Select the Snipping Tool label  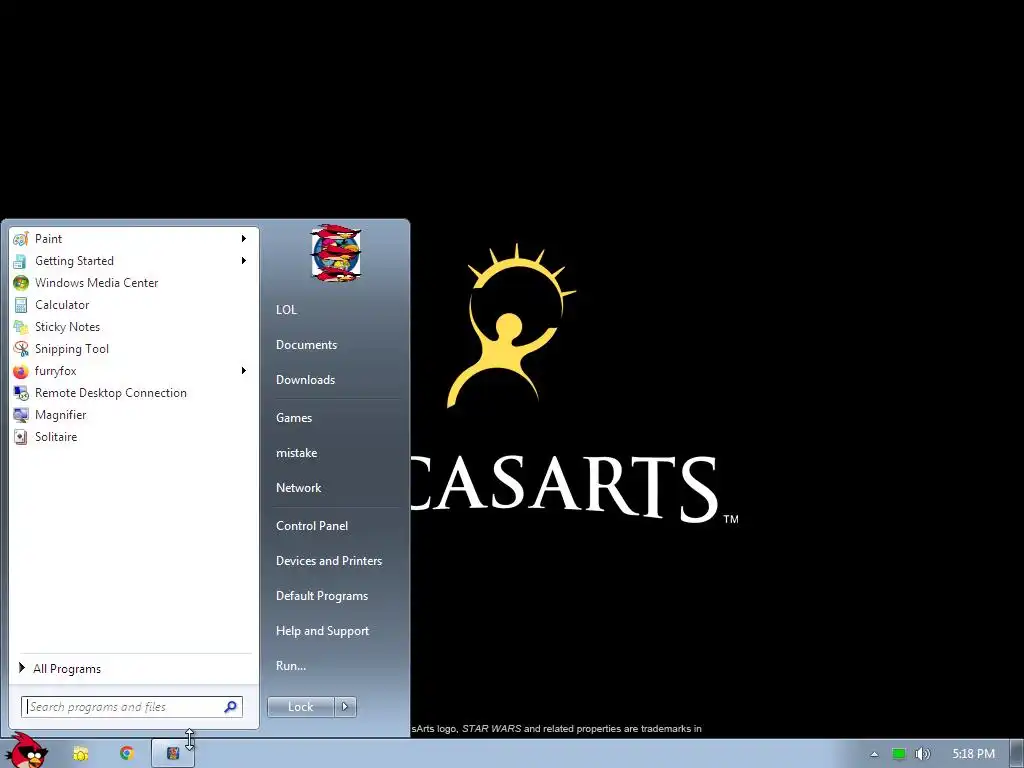(72, 349)
